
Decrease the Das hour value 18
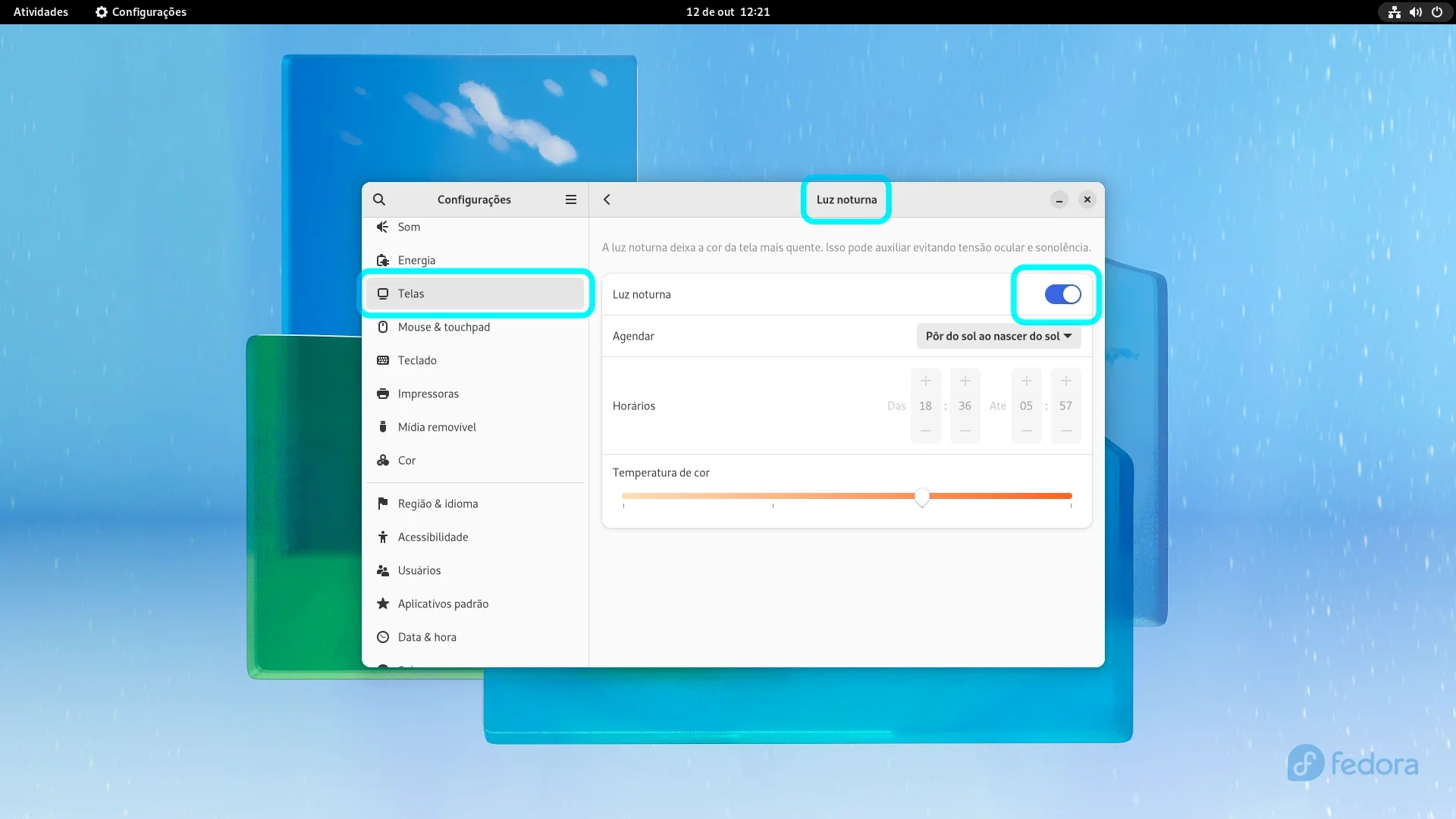(925, 431)
